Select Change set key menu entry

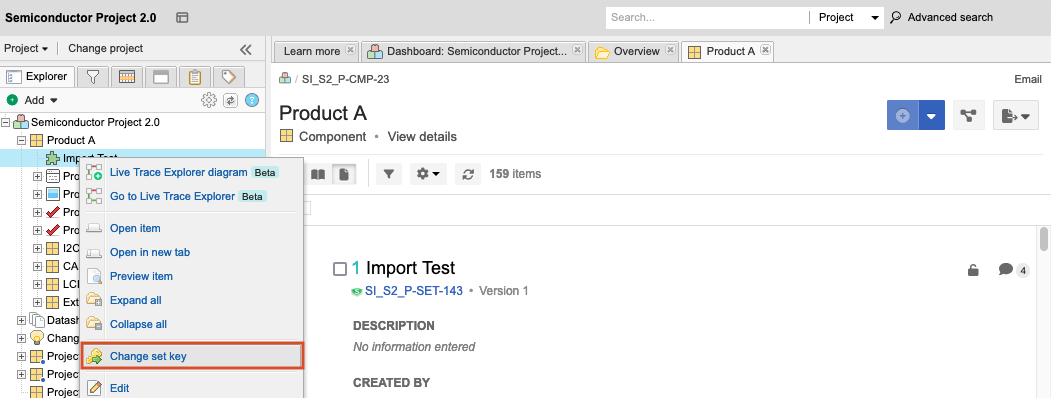coord(193,356)
